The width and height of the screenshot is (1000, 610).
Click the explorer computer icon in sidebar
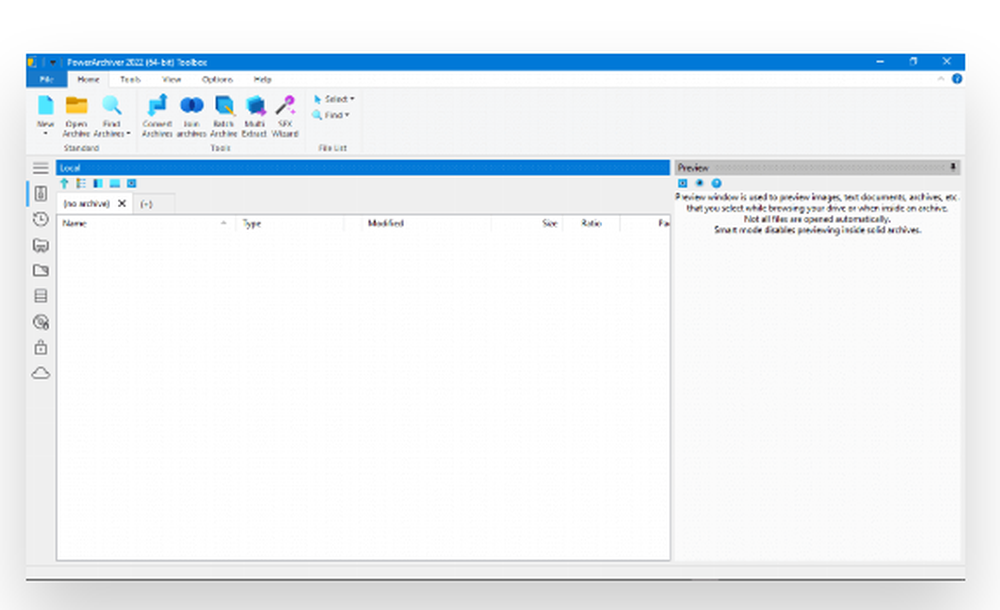pyautogui.click(x=41, y=245)
